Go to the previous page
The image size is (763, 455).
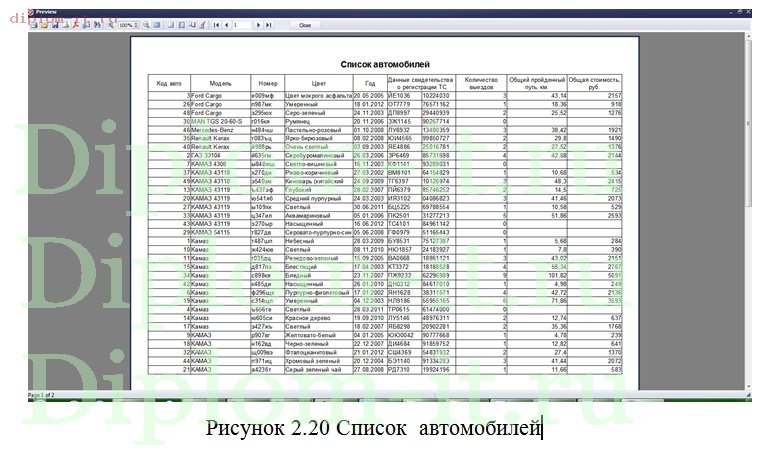click(226, 25)
